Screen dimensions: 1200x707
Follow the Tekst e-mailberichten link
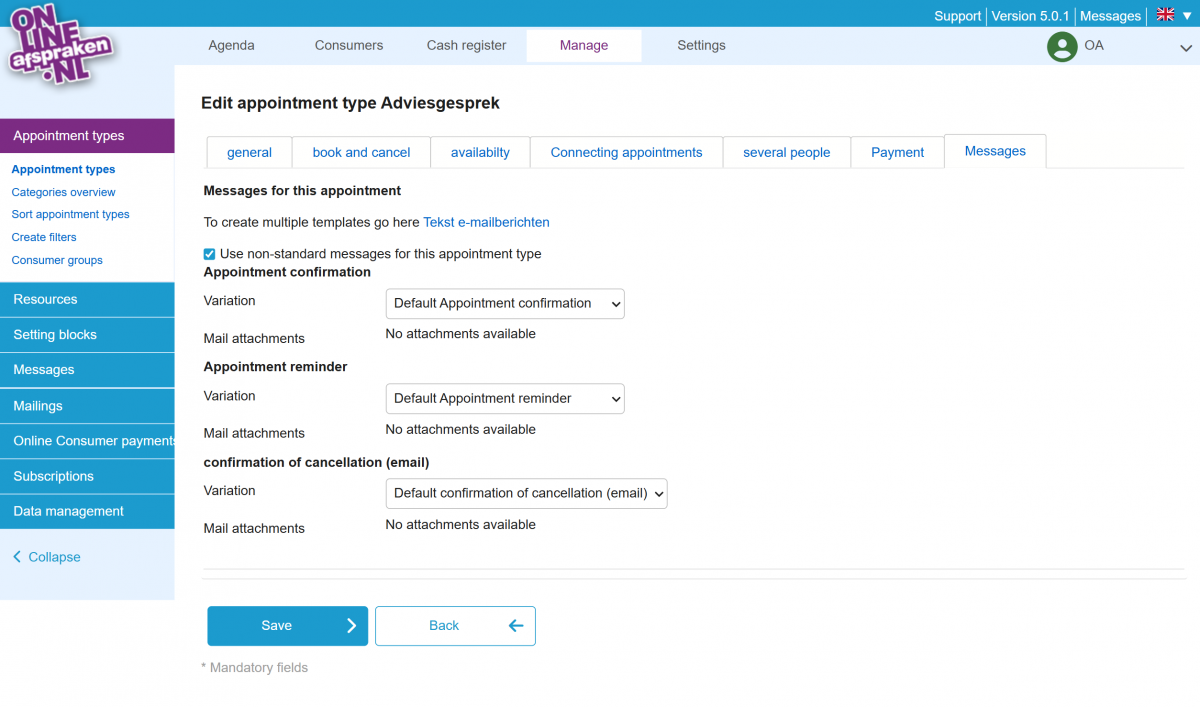coord(486,222)
